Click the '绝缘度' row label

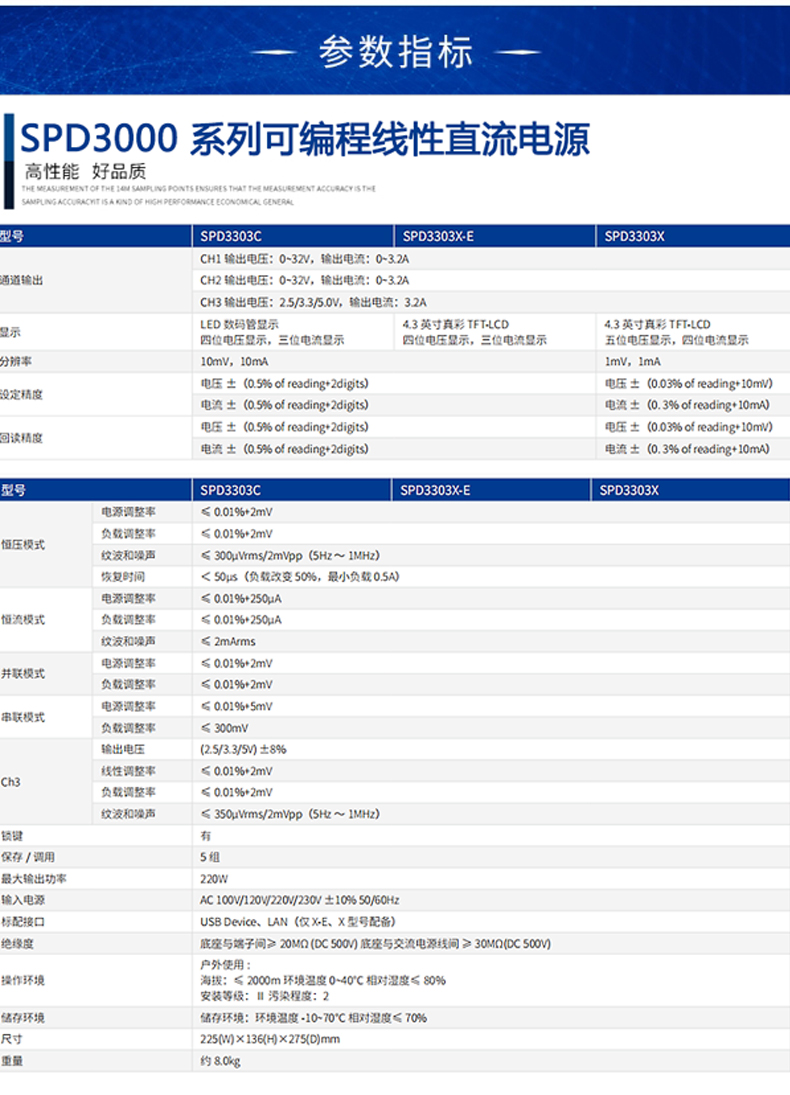point(17,943)
